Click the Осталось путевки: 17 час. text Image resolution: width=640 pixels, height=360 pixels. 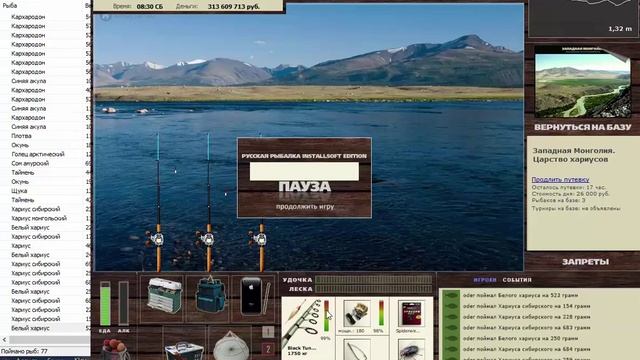569,187
